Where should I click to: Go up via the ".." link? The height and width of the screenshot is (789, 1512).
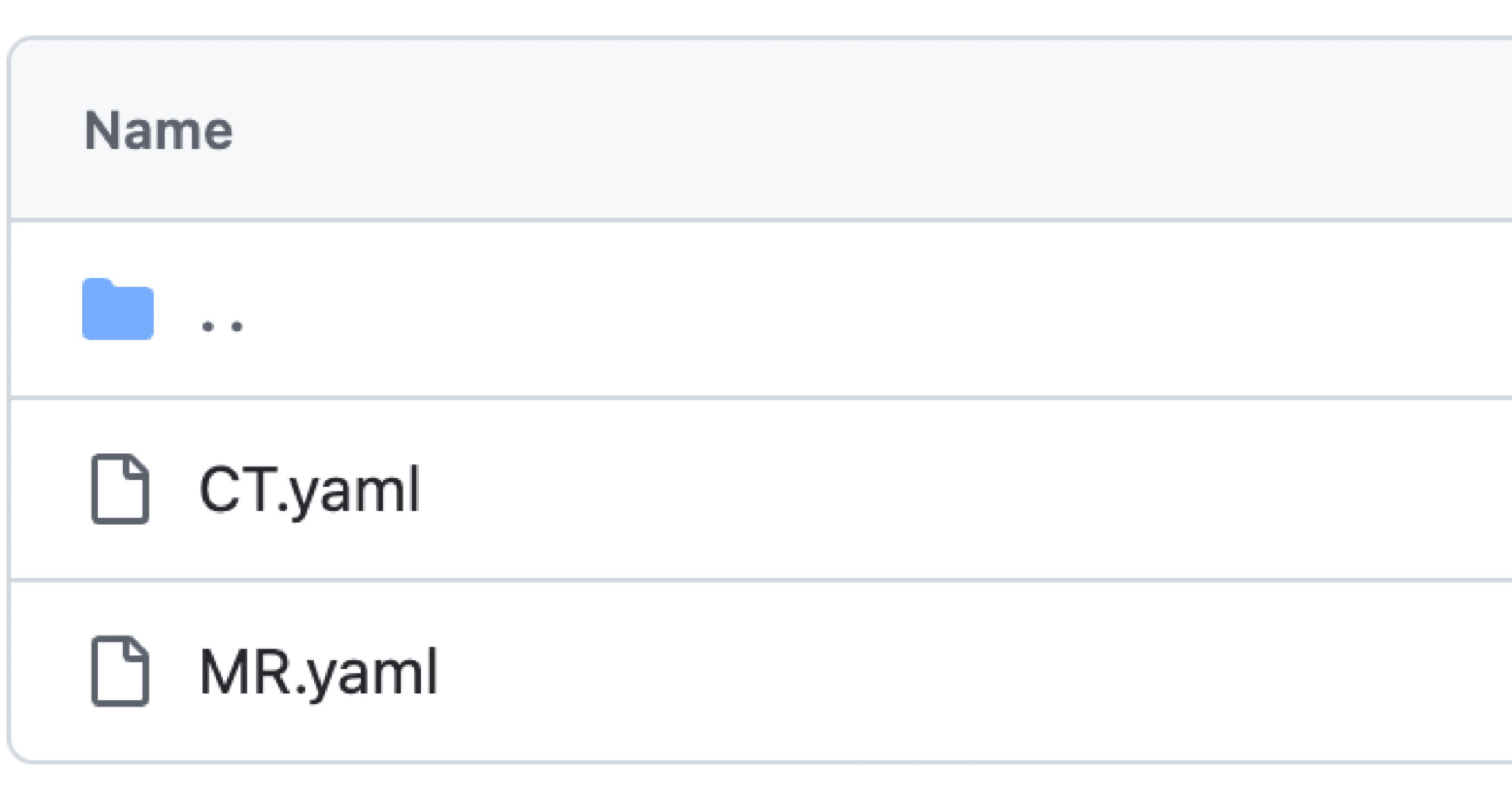coord(222,326)
